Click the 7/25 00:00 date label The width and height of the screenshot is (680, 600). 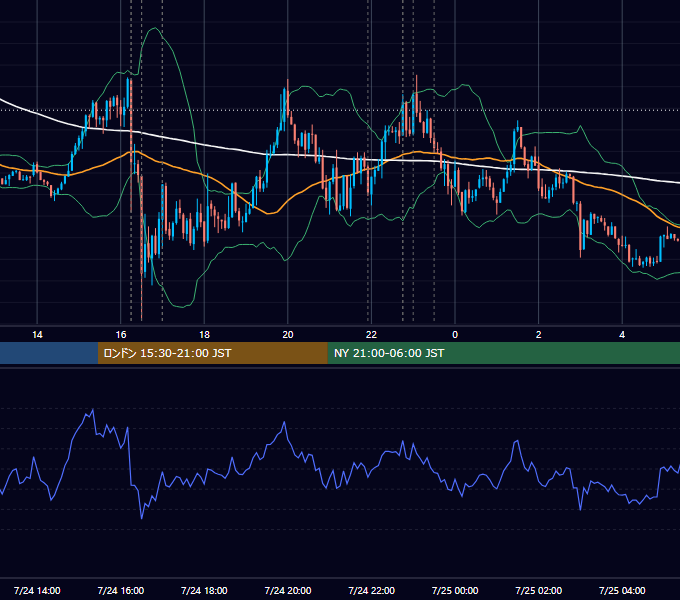455,590
